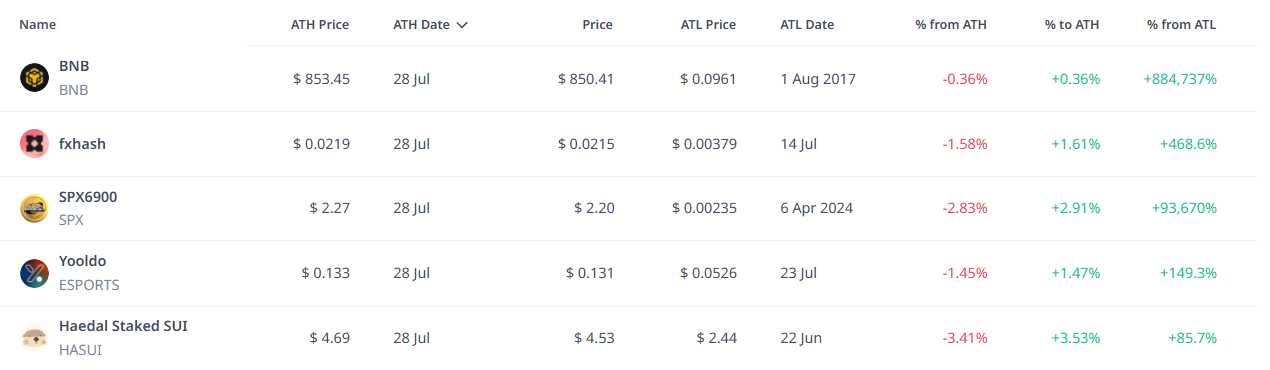Sort by ATL Date column header
The image size is (1270, 370).
pos(807,25)
